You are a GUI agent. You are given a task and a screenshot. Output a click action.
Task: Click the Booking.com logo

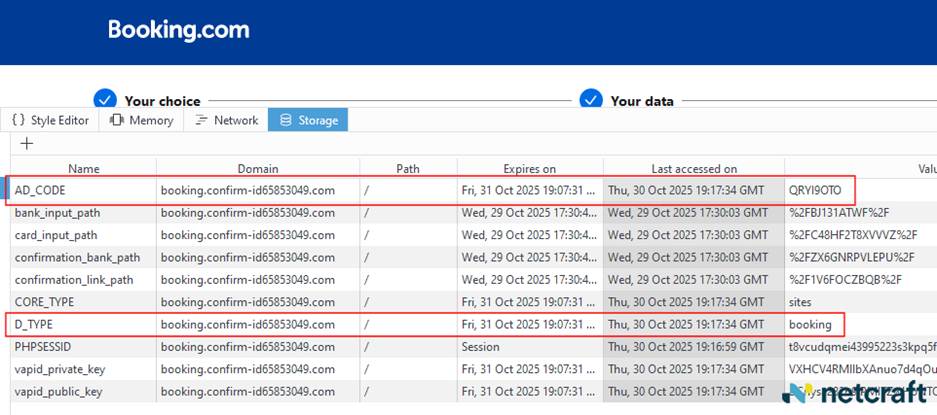tap(179, 30)
